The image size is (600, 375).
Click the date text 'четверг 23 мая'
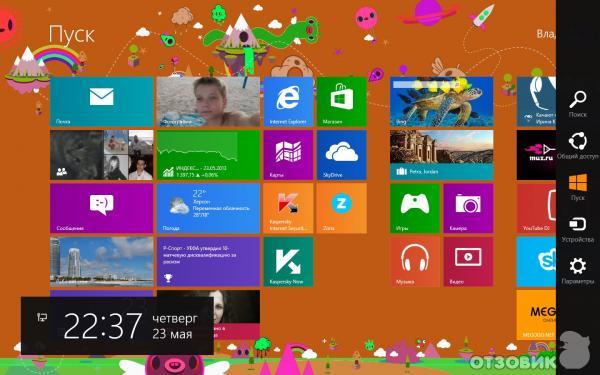tap(175, 326)
